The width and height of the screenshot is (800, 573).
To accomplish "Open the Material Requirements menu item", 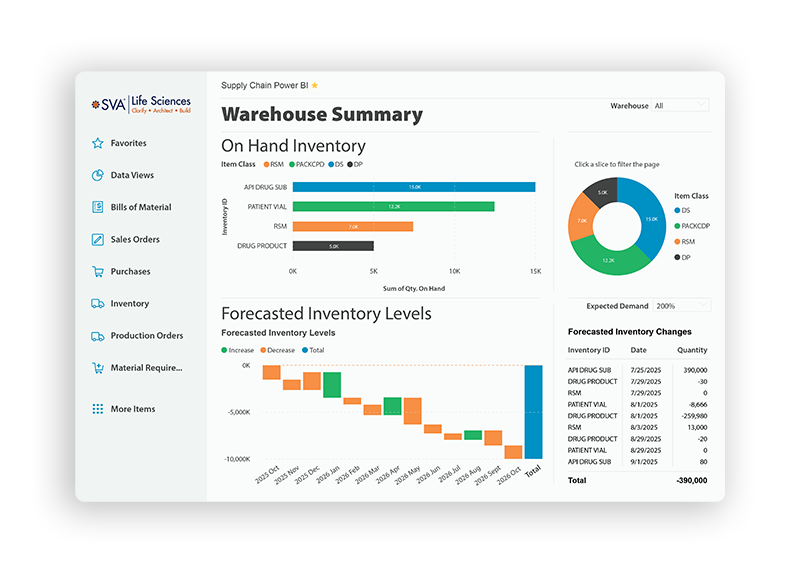I will (x=146, y=368).
